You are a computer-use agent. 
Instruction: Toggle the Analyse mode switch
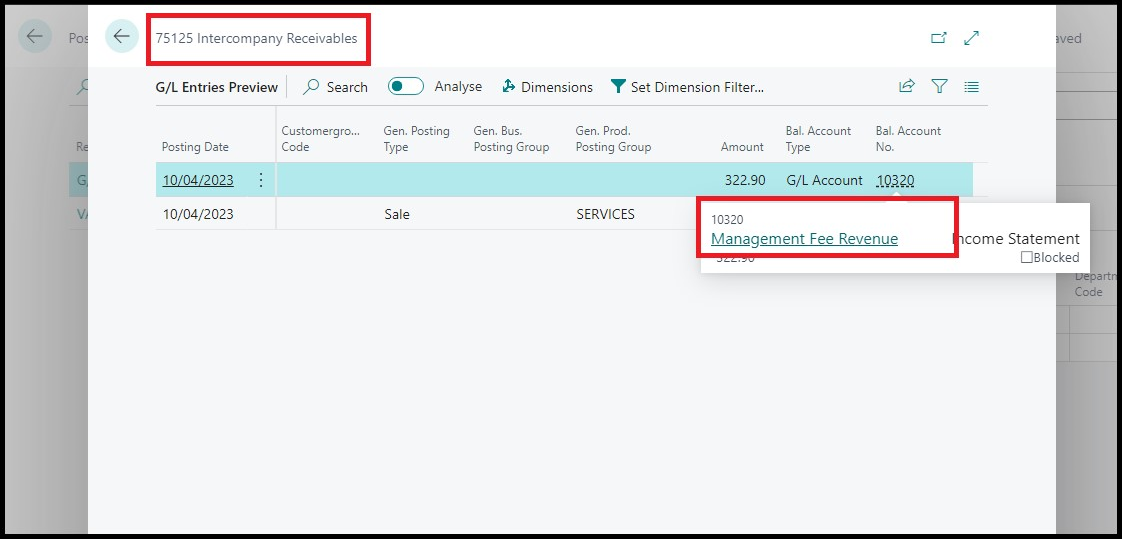click(406, 87)
